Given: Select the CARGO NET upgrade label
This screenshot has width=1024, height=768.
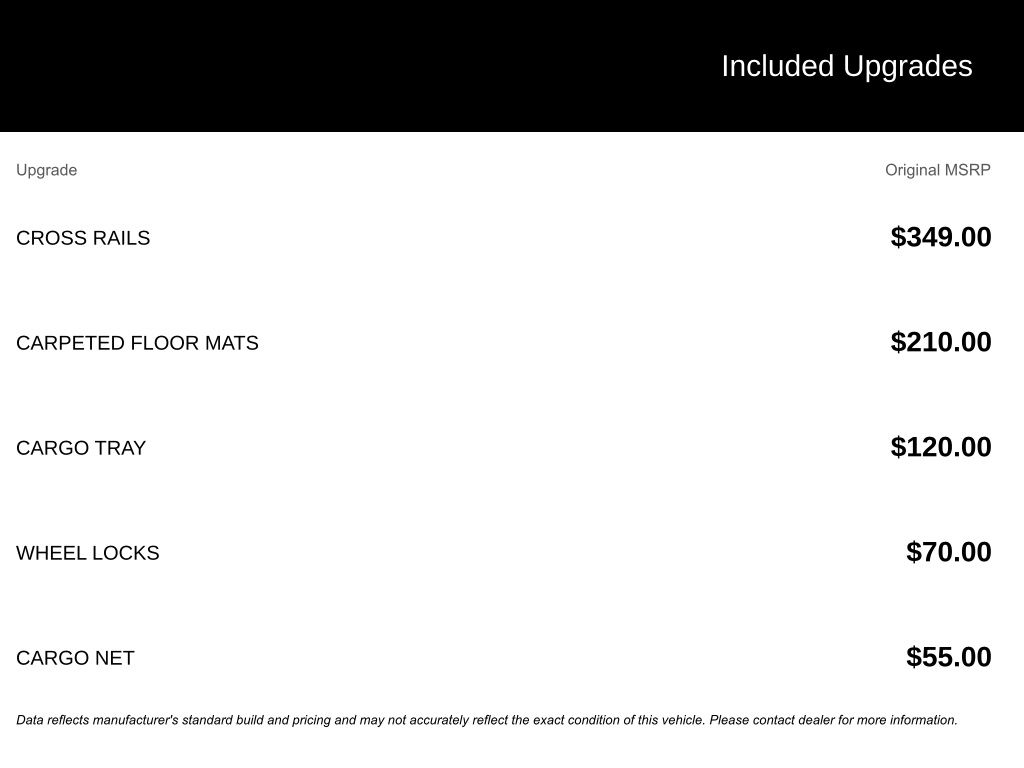Looking at the screenshot, I should click(75, 658).
